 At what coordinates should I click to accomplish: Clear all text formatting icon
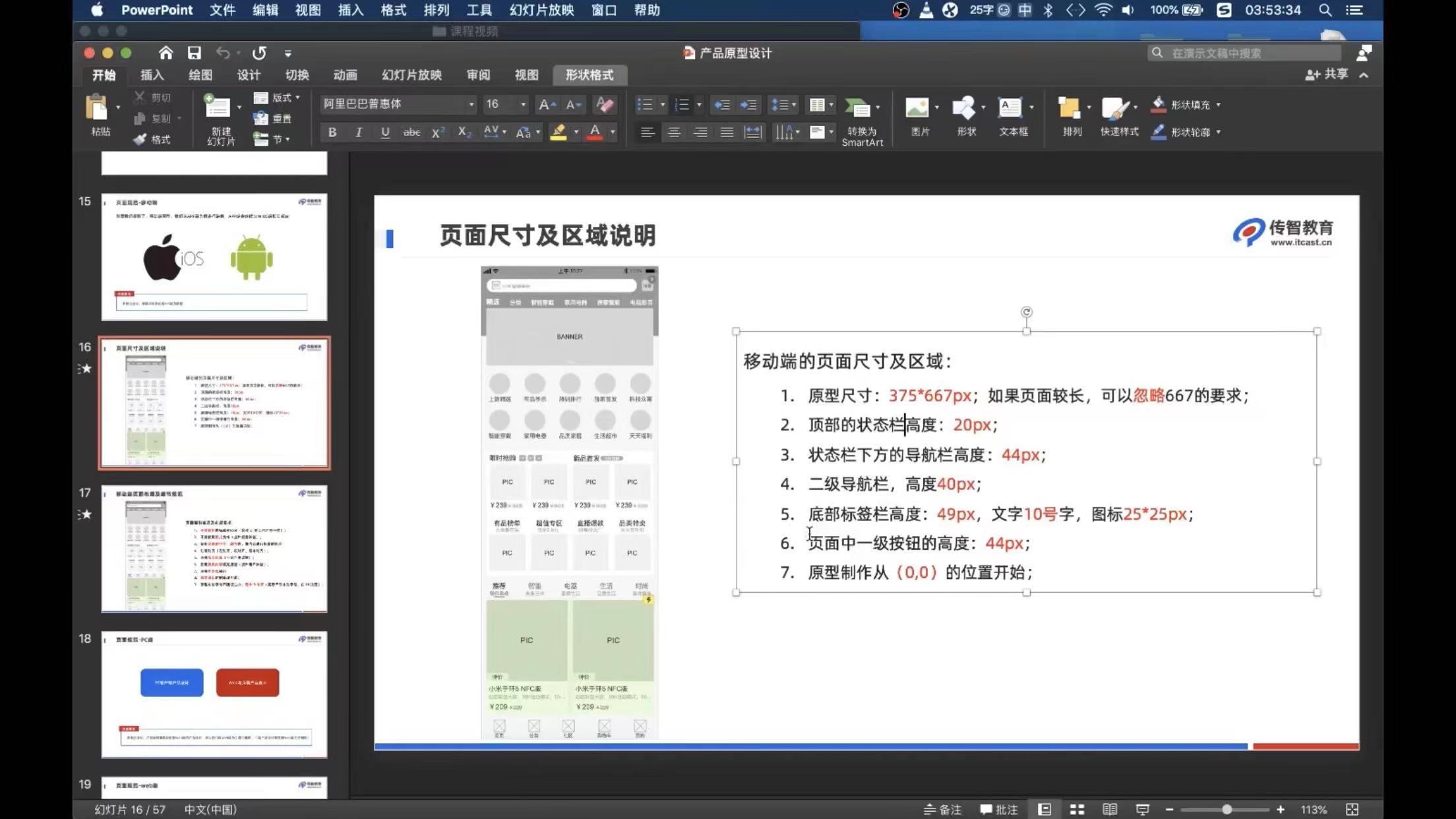[604, 104]
